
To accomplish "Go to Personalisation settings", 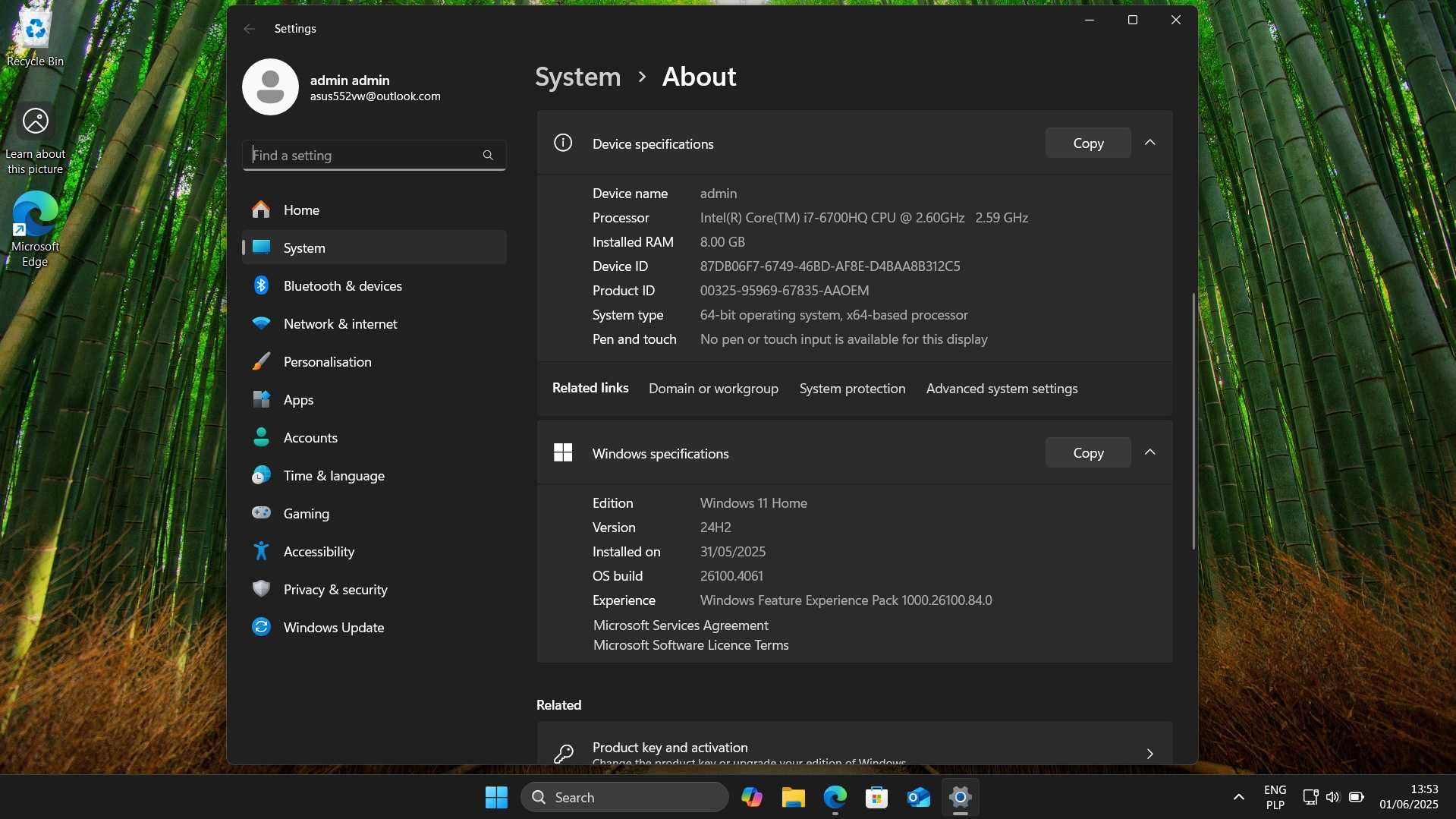I will tap(374, 361).
